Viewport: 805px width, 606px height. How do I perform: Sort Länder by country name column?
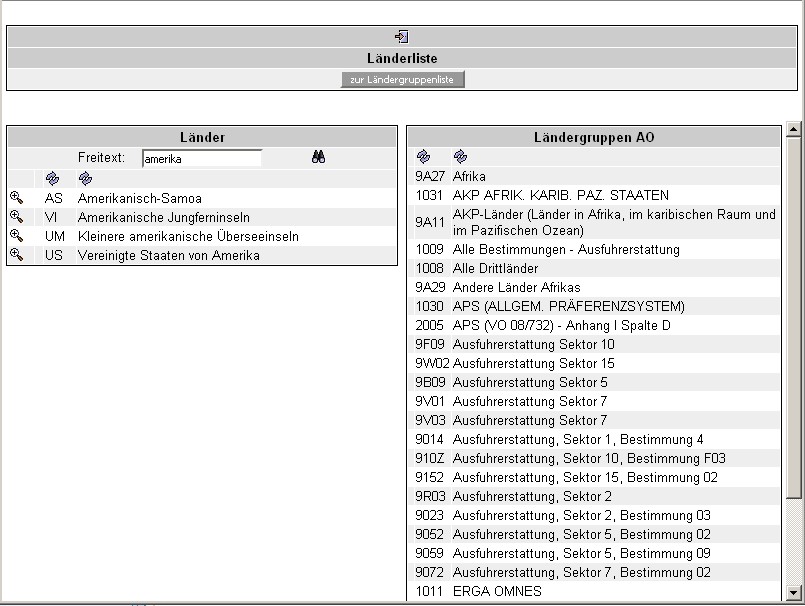tap(85, 178)
